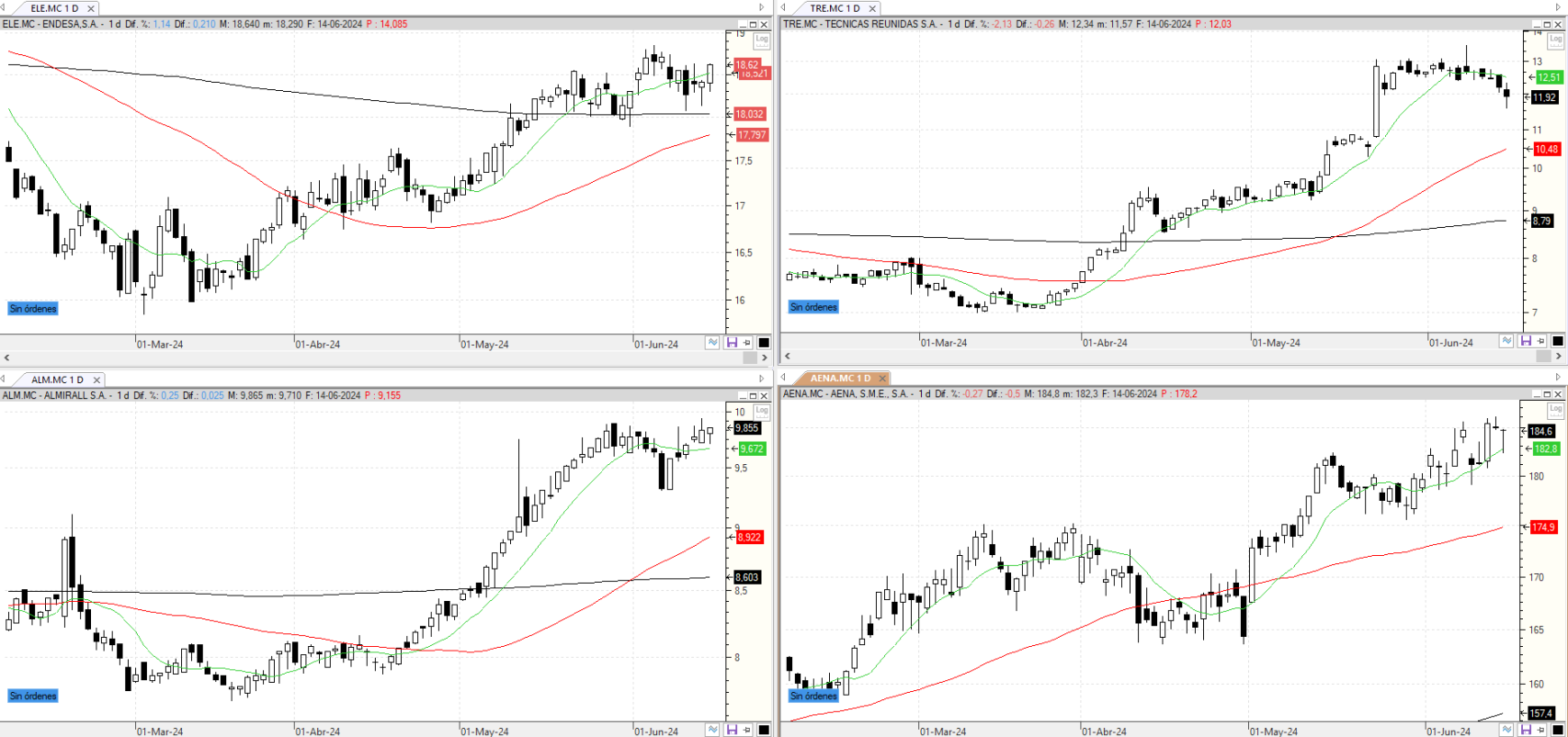Click 11,92 price label in TRE.MC chart
Image resolution: width=1568 pixels, height=737 pixels.
point(1545,97)
